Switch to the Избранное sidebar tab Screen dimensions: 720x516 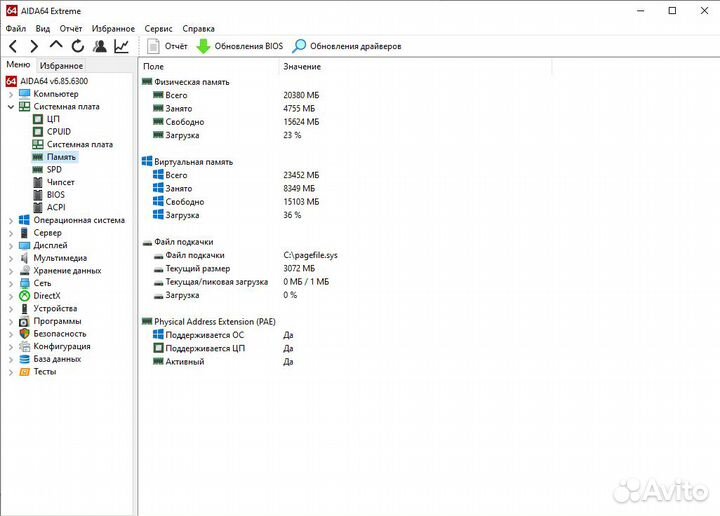coord(61,66)
